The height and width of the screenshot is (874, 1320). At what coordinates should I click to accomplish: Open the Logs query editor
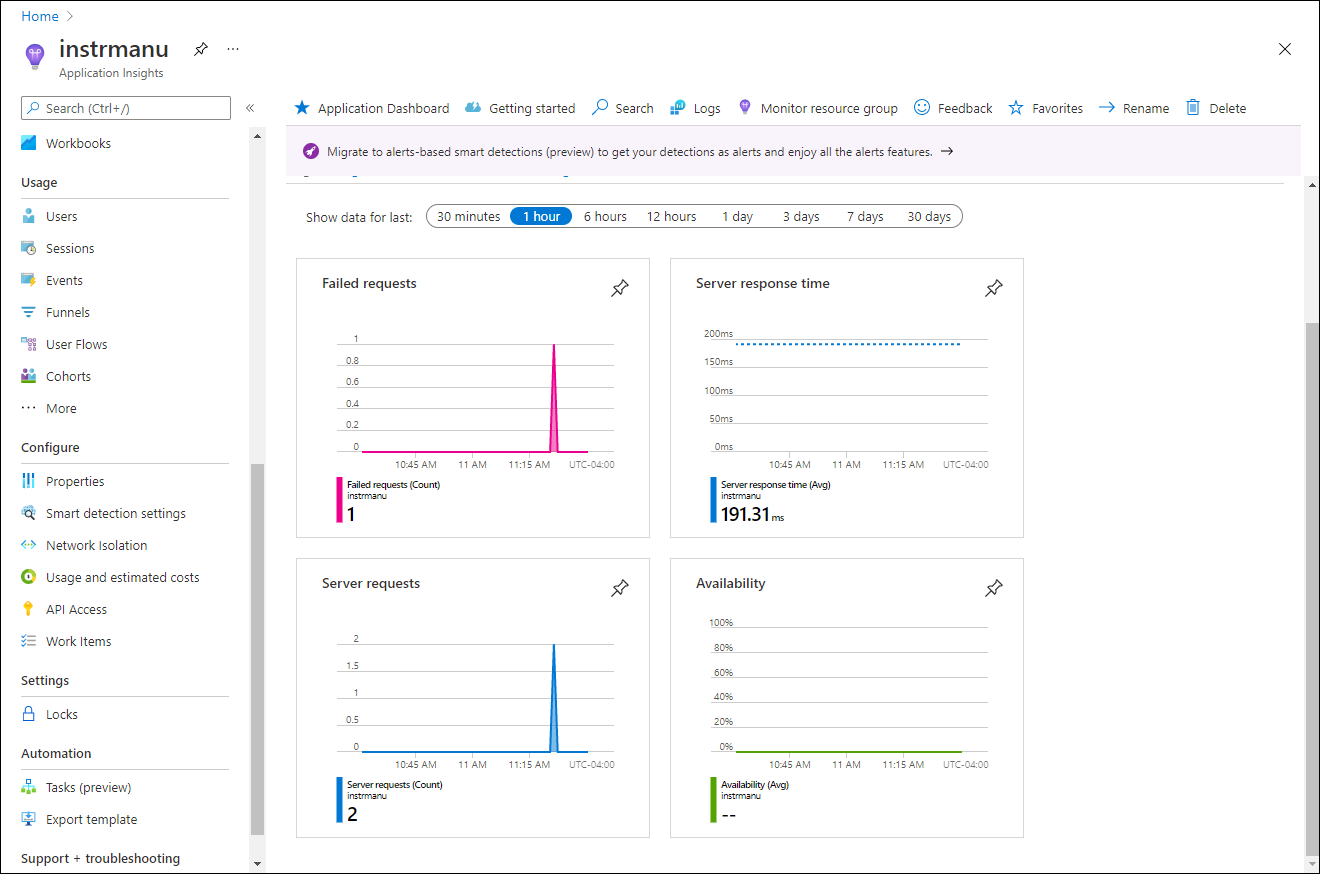[705, 107]
